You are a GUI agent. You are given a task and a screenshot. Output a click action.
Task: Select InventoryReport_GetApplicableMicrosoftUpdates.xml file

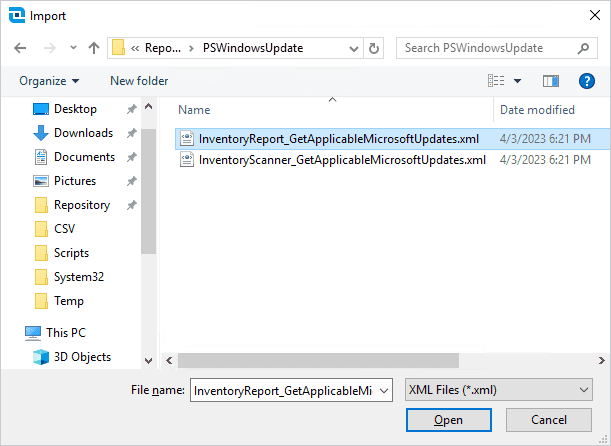(339, 139)
